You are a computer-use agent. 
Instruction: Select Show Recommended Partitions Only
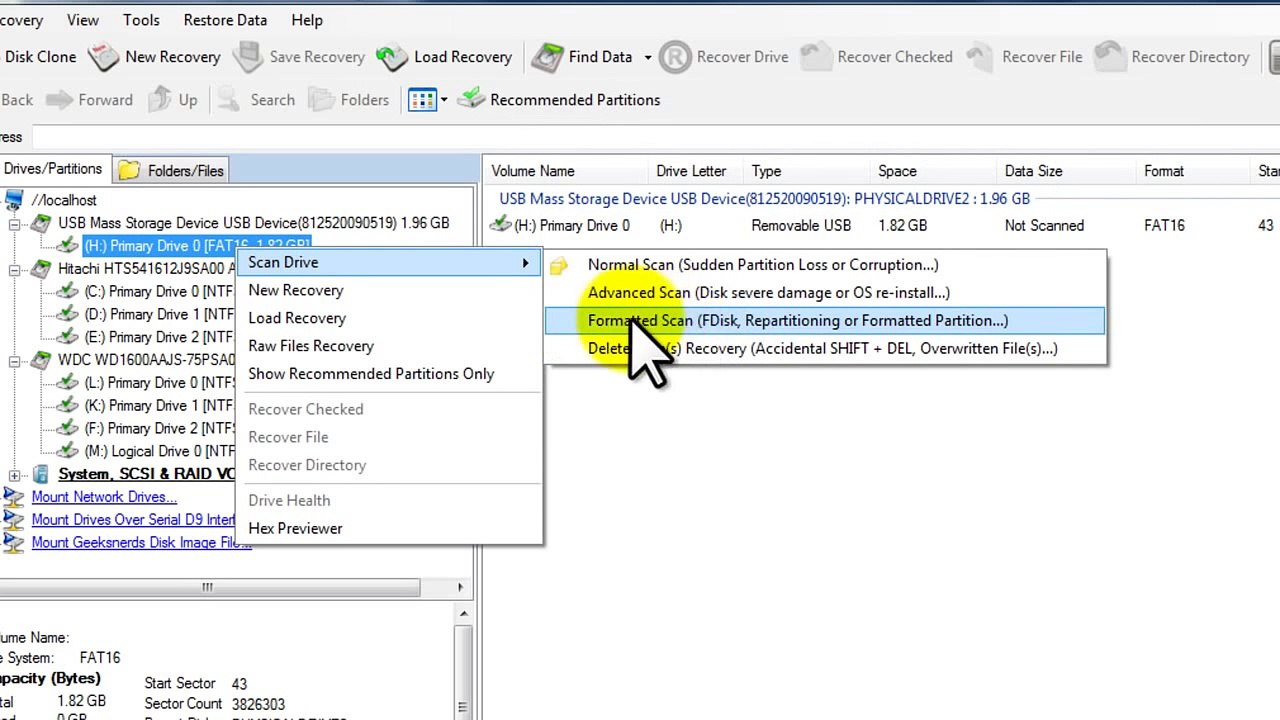tap(389, 374)
